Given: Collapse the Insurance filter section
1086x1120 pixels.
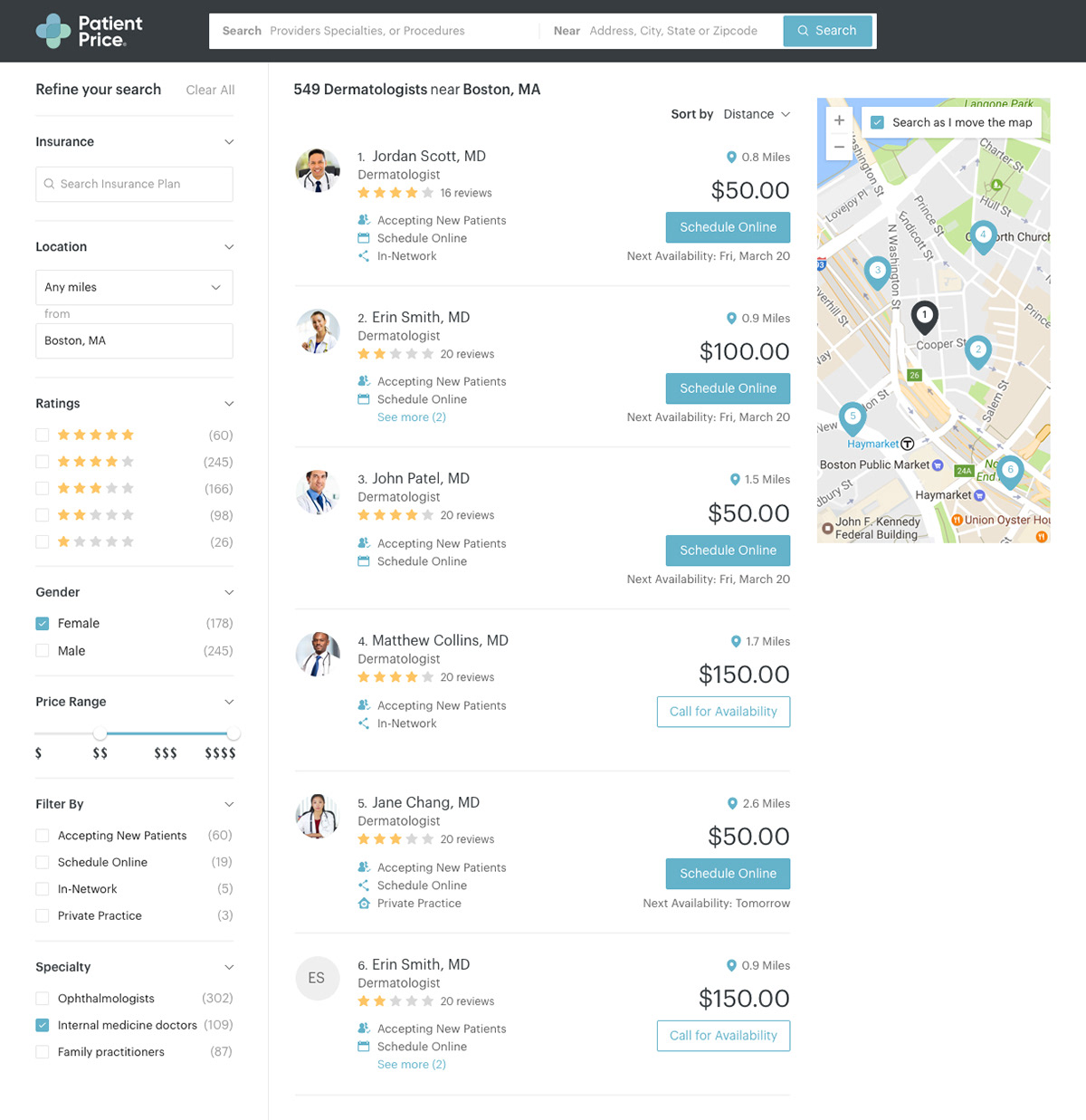Looking at the screenshot, I should click(229, 142).
